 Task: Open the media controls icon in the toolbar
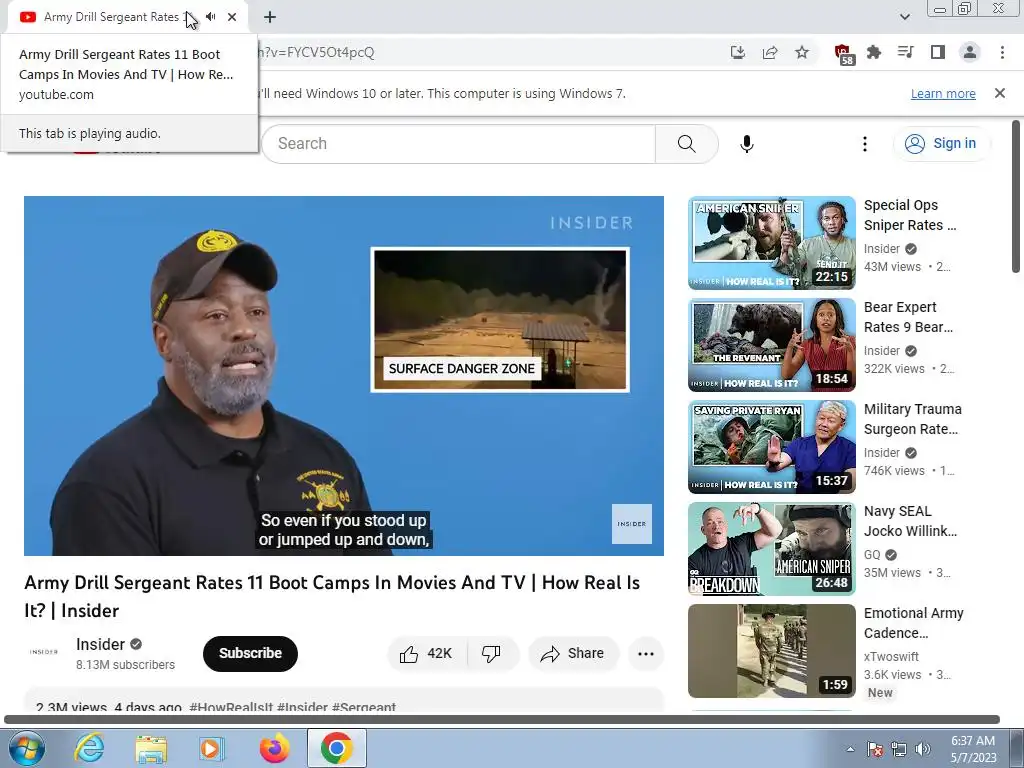(x=906, y=52)
